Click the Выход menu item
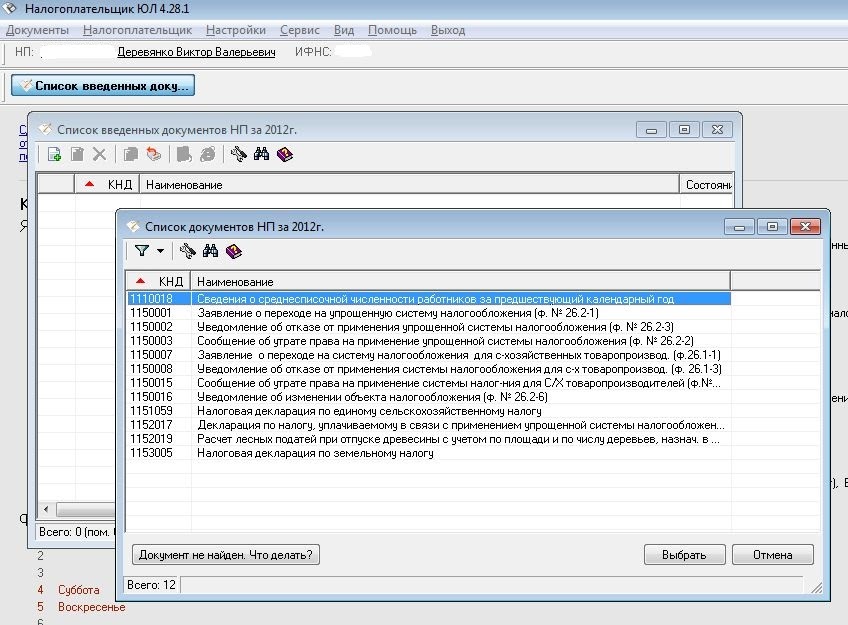The width and height of the screenshot is (848, 625). [x=448, y=30]
